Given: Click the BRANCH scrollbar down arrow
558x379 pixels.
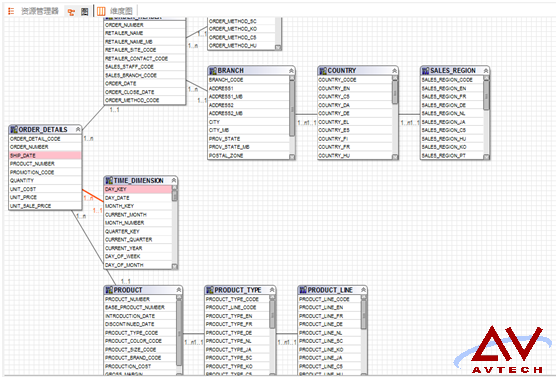Looking at the screenshot, I should [292, 157].
